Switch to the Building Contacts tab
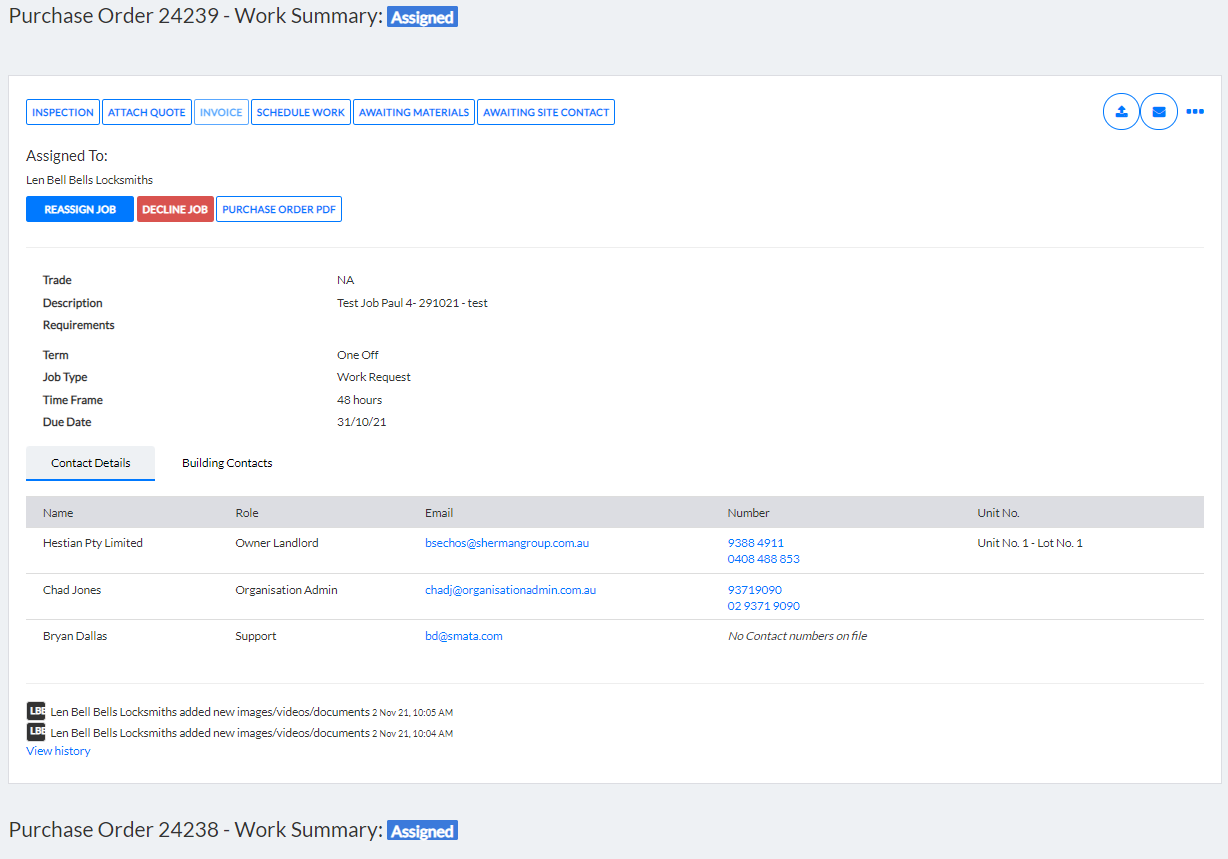Screen dimensions: 1228x859 pyautogui.click(x=227, y=463)
